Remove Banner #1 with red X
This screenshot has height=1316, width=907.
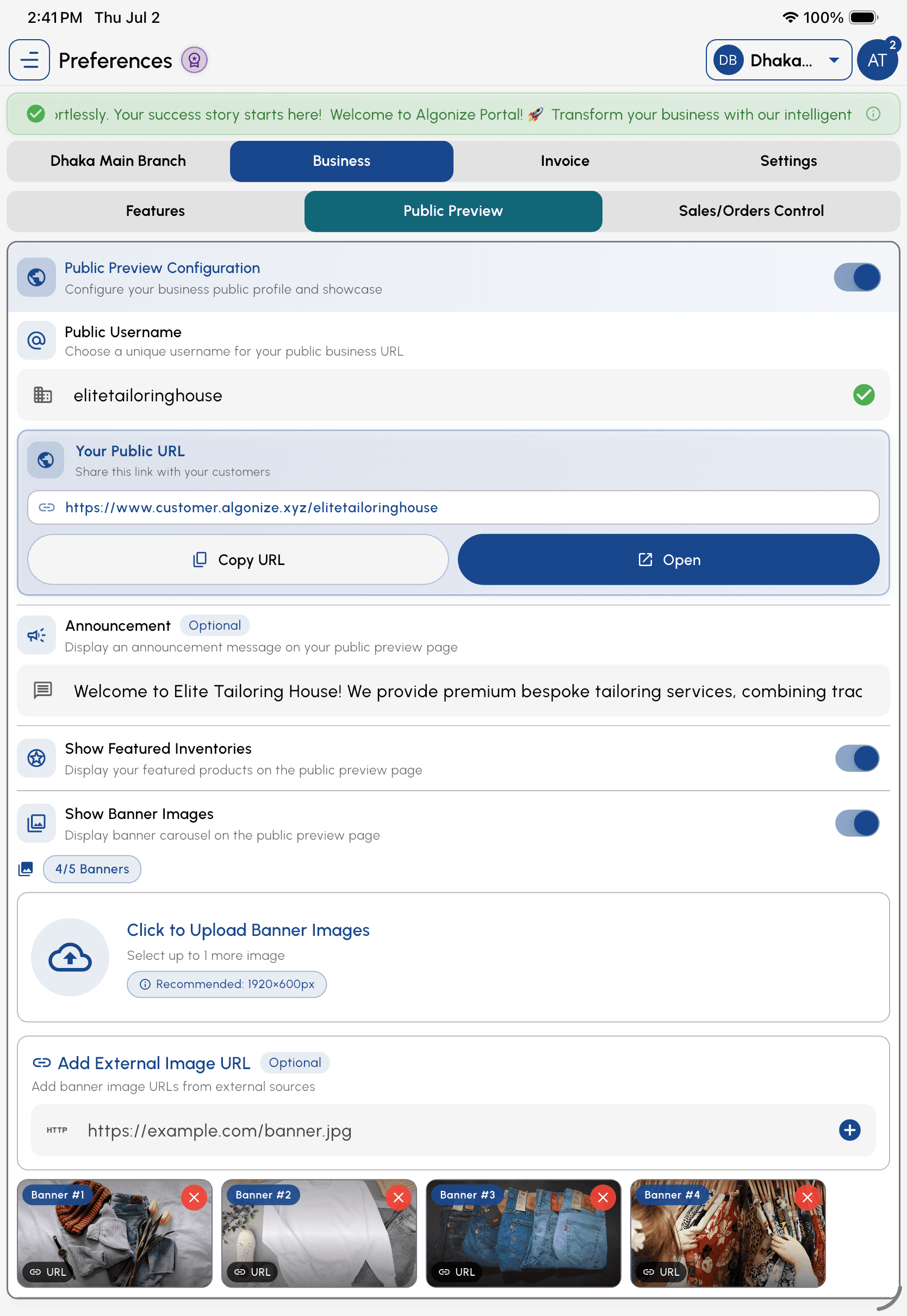click(194, 1197)
